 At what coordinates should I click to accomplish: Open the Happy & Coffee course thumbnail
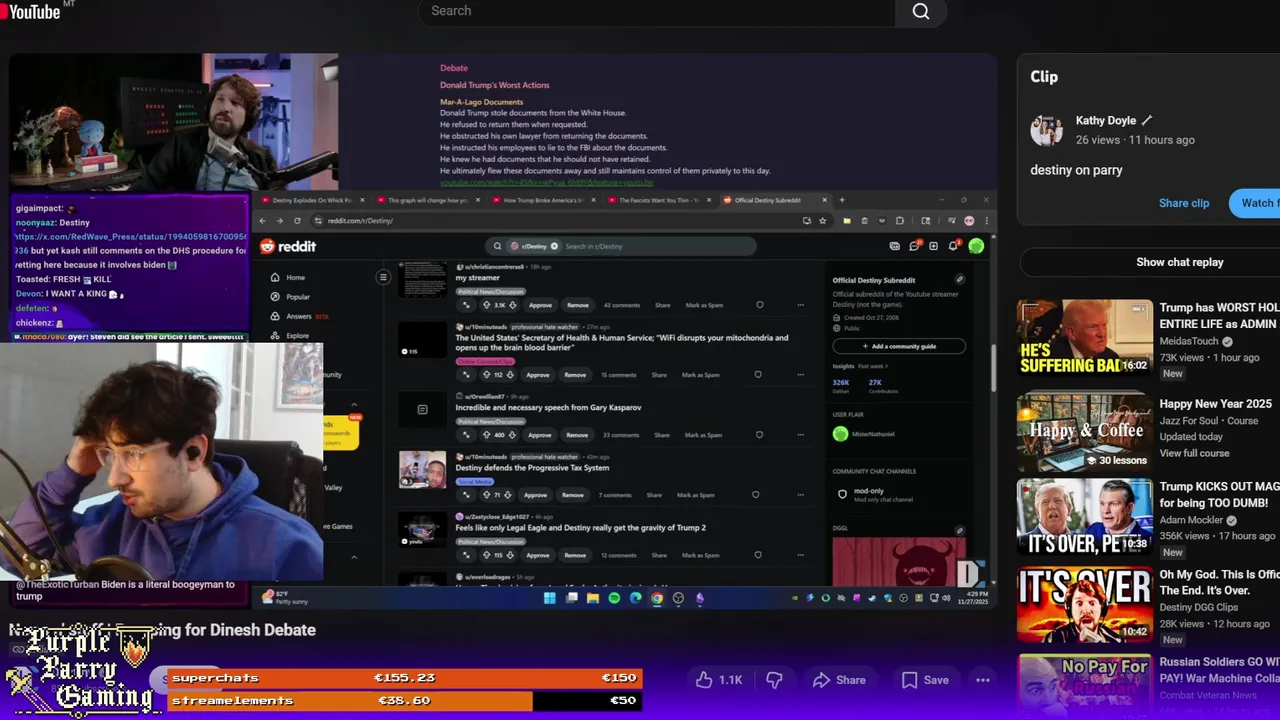(x=1085, y=430)
